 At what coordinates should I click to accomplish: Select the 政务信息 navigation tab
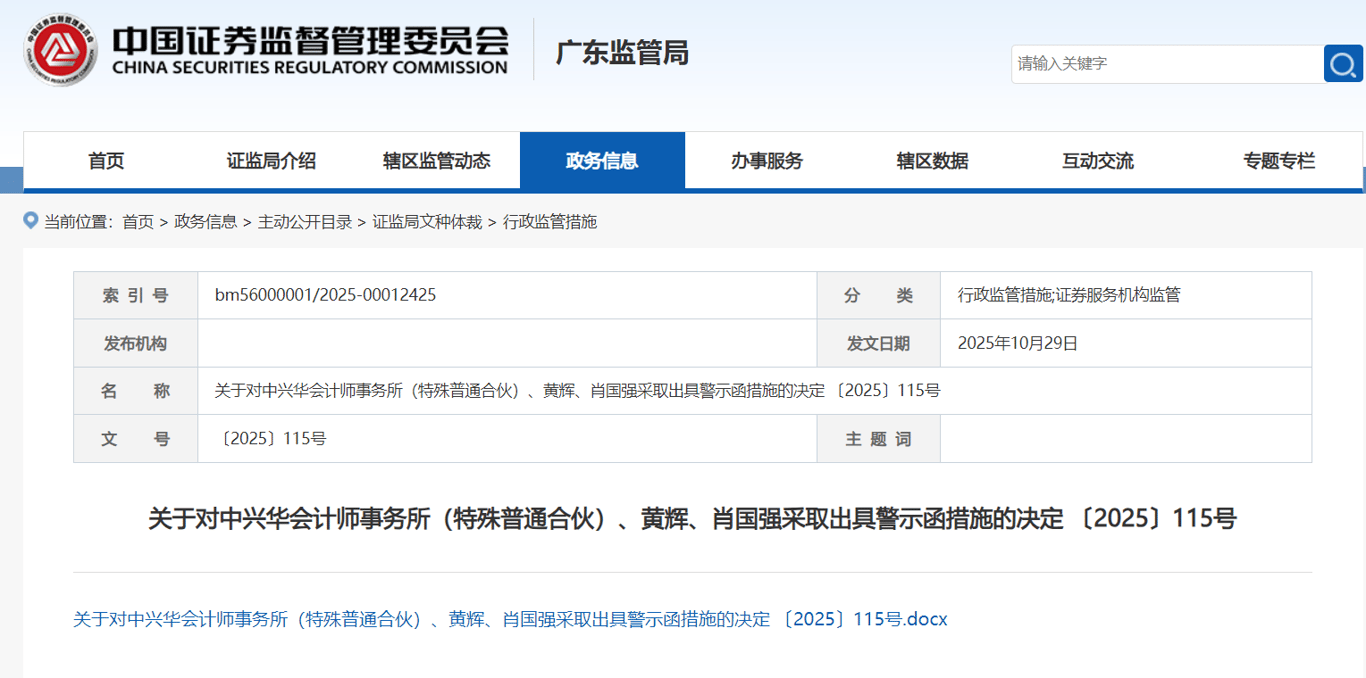pos(602,161)
